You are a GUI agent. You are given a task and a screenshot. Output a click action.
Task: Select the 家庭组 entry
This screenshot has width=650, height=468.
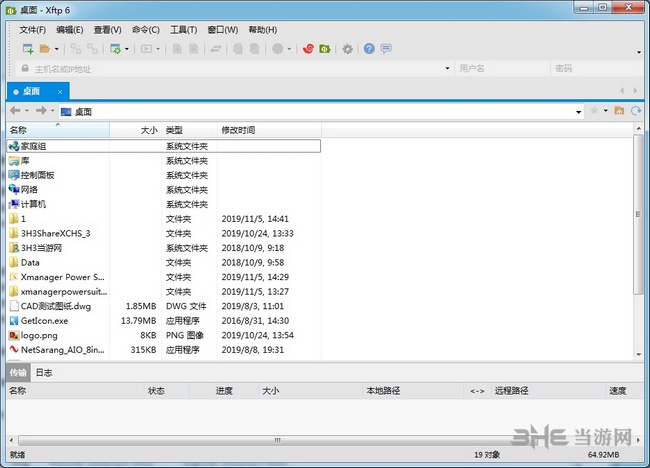(164, 146)
